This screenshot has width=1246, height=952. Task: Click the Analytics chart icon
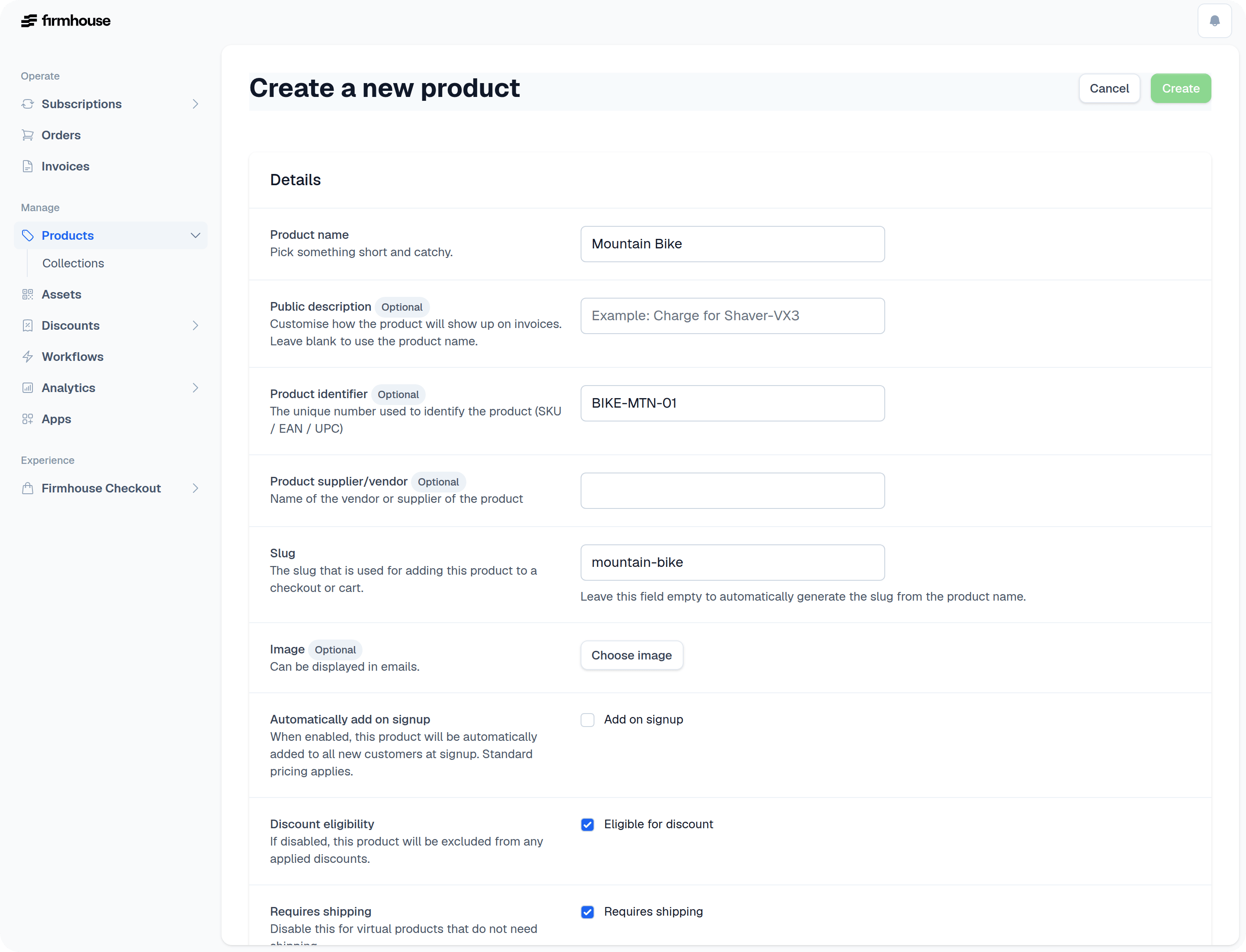pyautogui.click(x=28, y=388)
